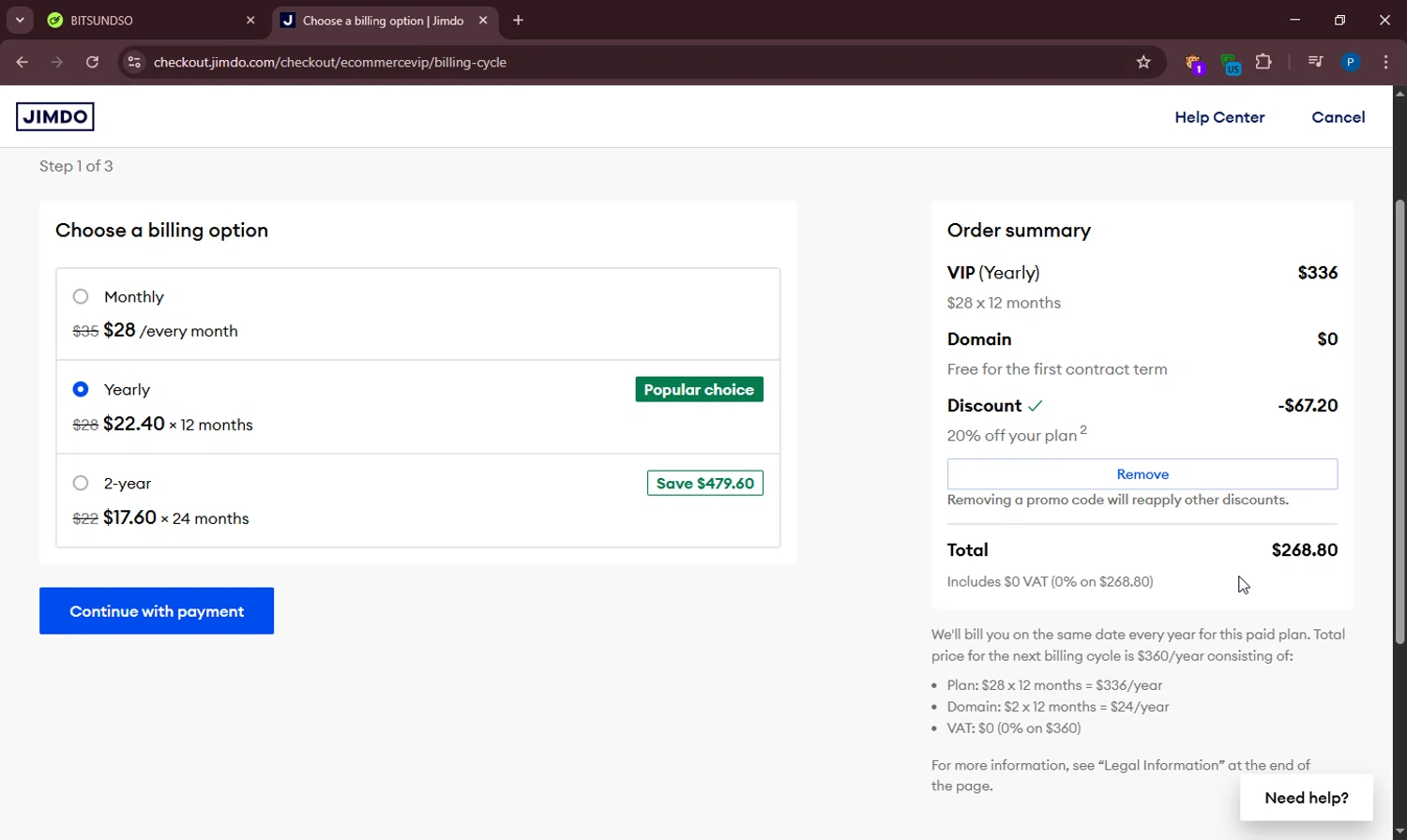Click the Step 1 of 3 text

pos(76,166)
